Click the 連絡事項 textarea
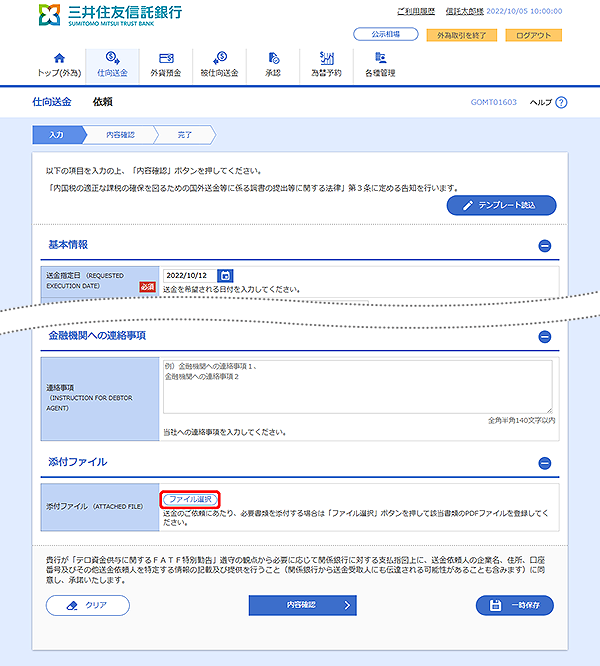Viewport: 600px width, 666px height. pyautogui.click(x=358, y=387)
